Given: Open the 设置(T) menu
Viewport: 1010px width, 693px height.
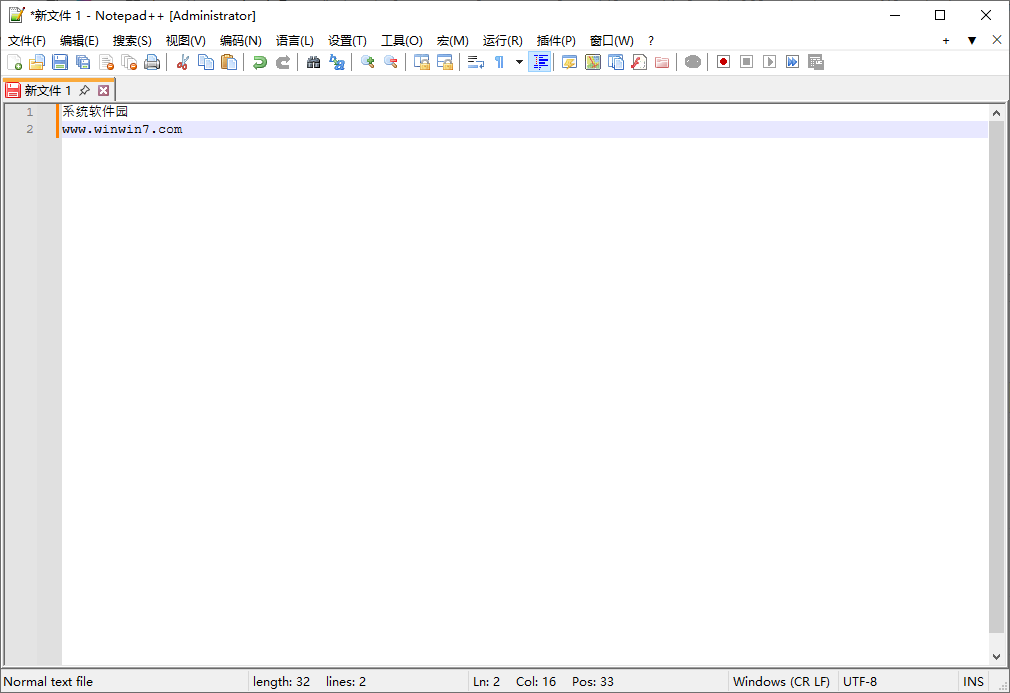Looking at the screenshot, I should [347, 41].
